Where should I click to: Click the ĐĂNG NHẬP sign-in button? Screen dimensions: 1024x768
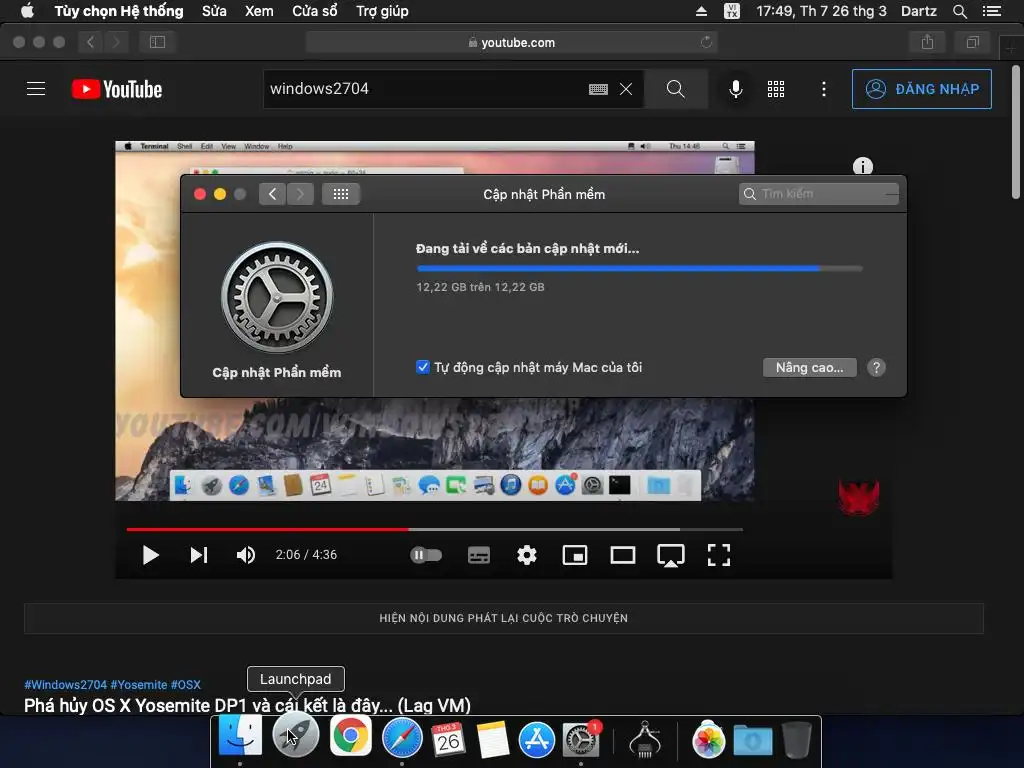921,89
